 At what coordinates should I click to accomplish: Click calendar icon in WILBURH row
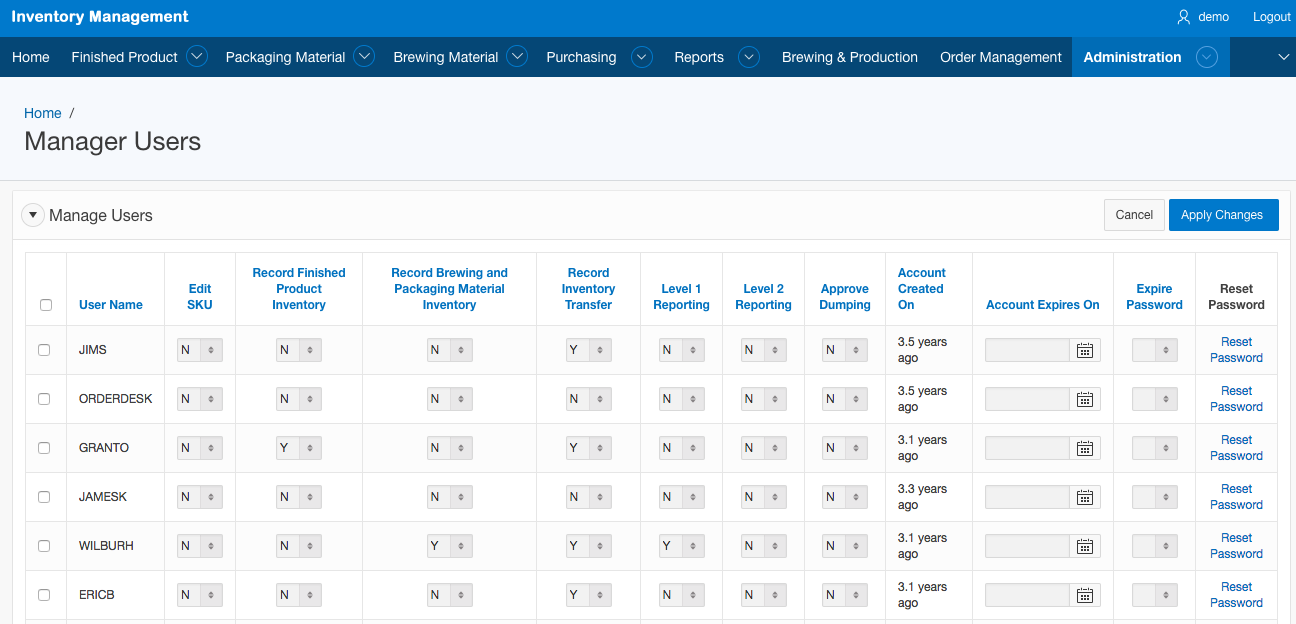pos(1084,546)
